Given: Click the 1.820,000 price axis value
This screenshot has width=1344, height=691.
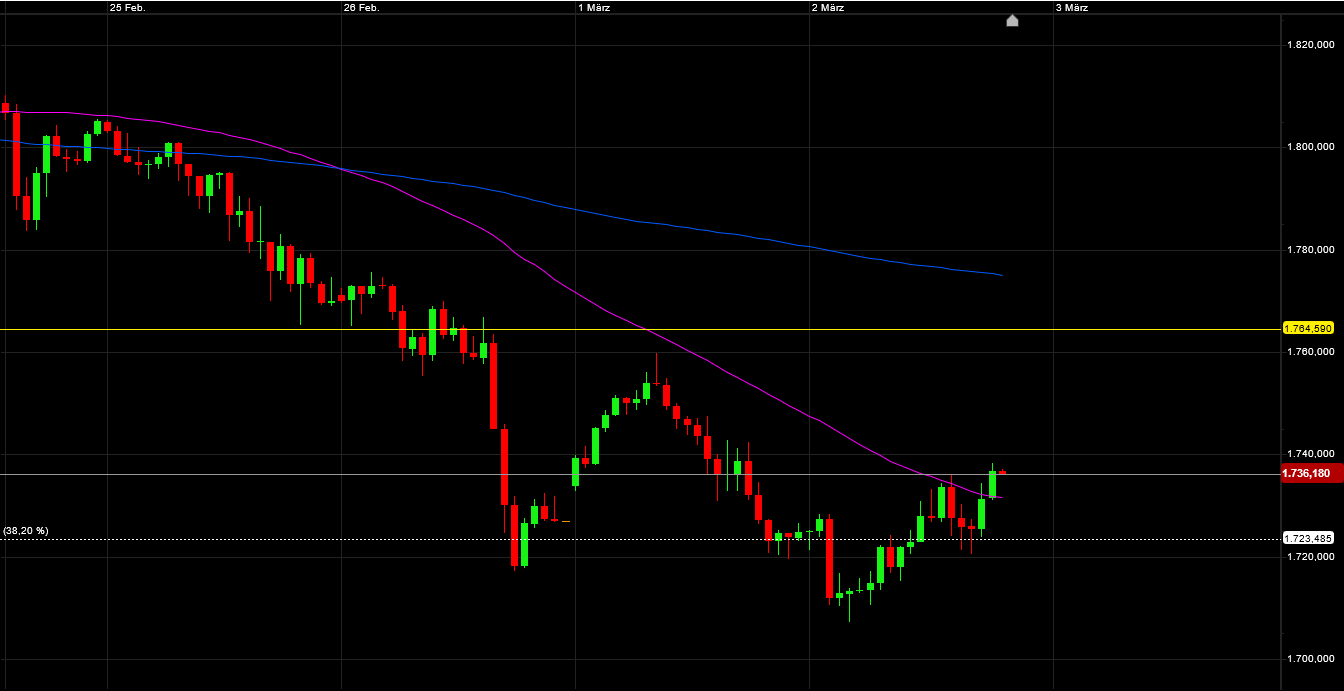Looking at the screenshot, I should (1311, 45).
